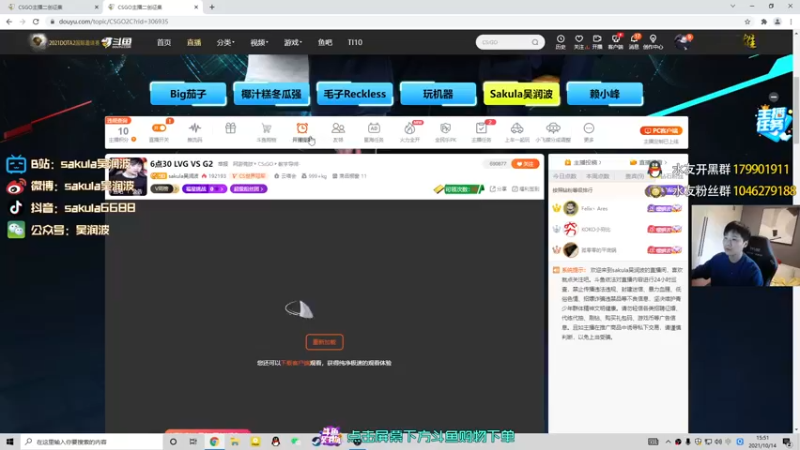
Task: Expand the 分类 categories dropdown
Action: [x=225, y=42]
